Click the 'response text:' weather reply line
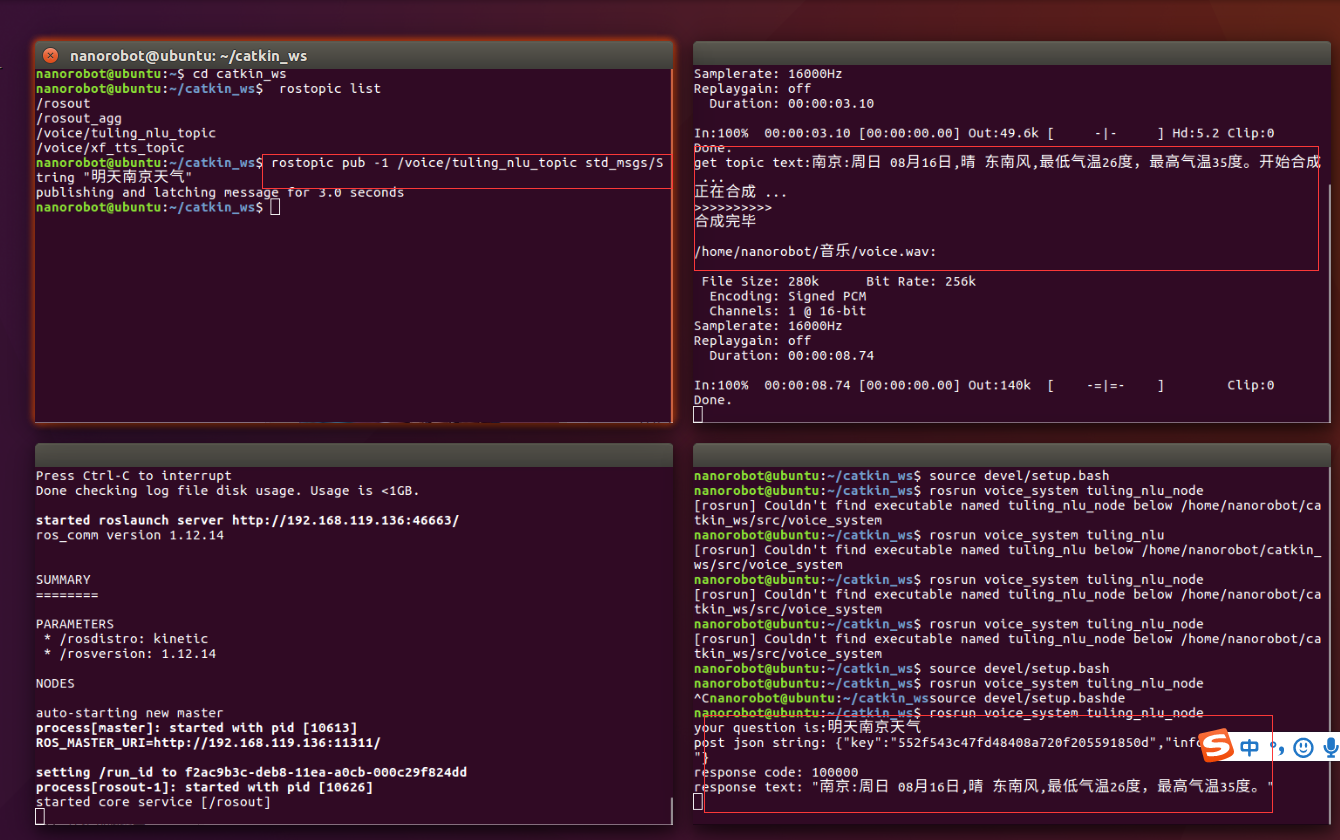This screenshot has width=1340, height=840. [984, 787]
